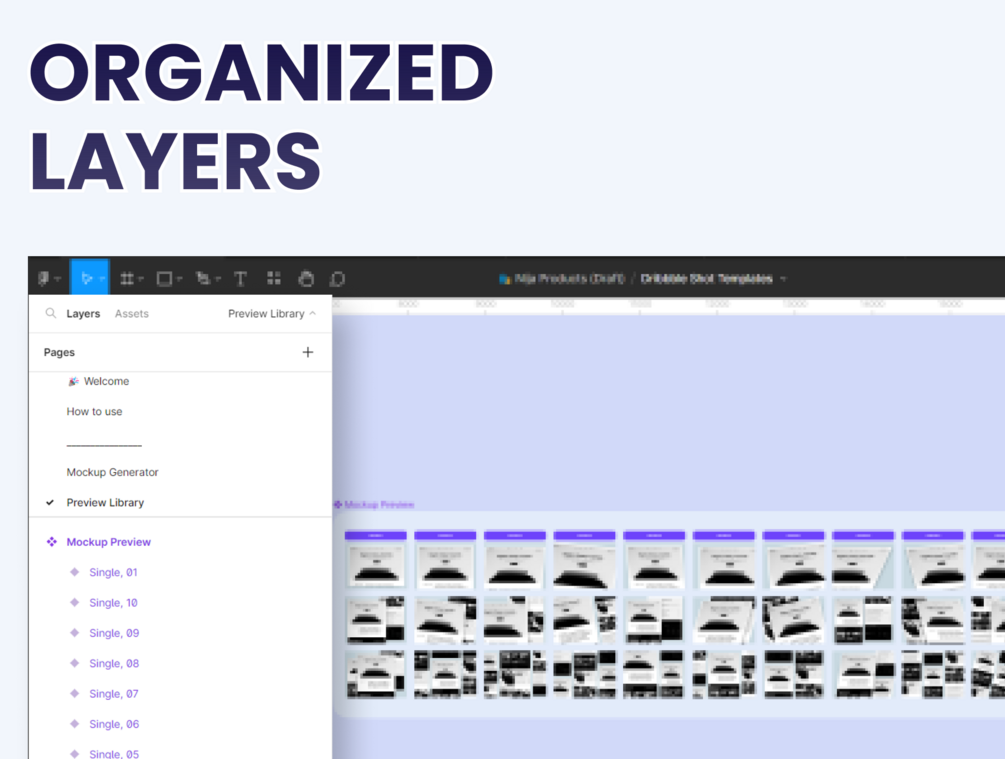The width and height of the screenshot is (1005, 759).
Task: Select layer Single, 10
Action: pyautogui.click(x=113, y=603)
